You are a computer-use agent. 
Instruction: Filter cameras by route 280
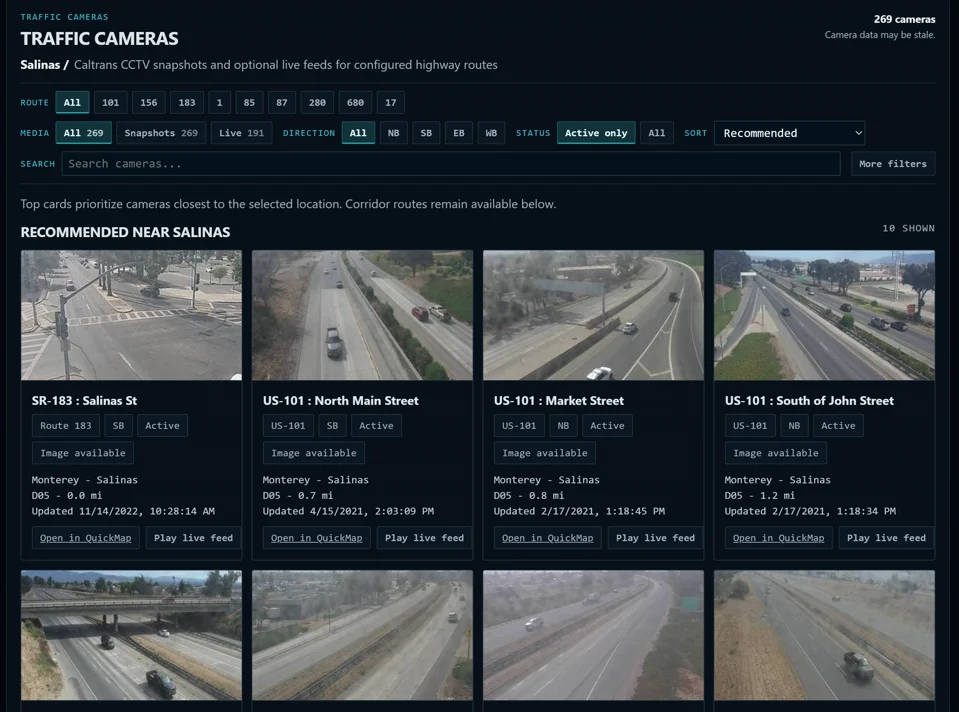click(317, 102)
